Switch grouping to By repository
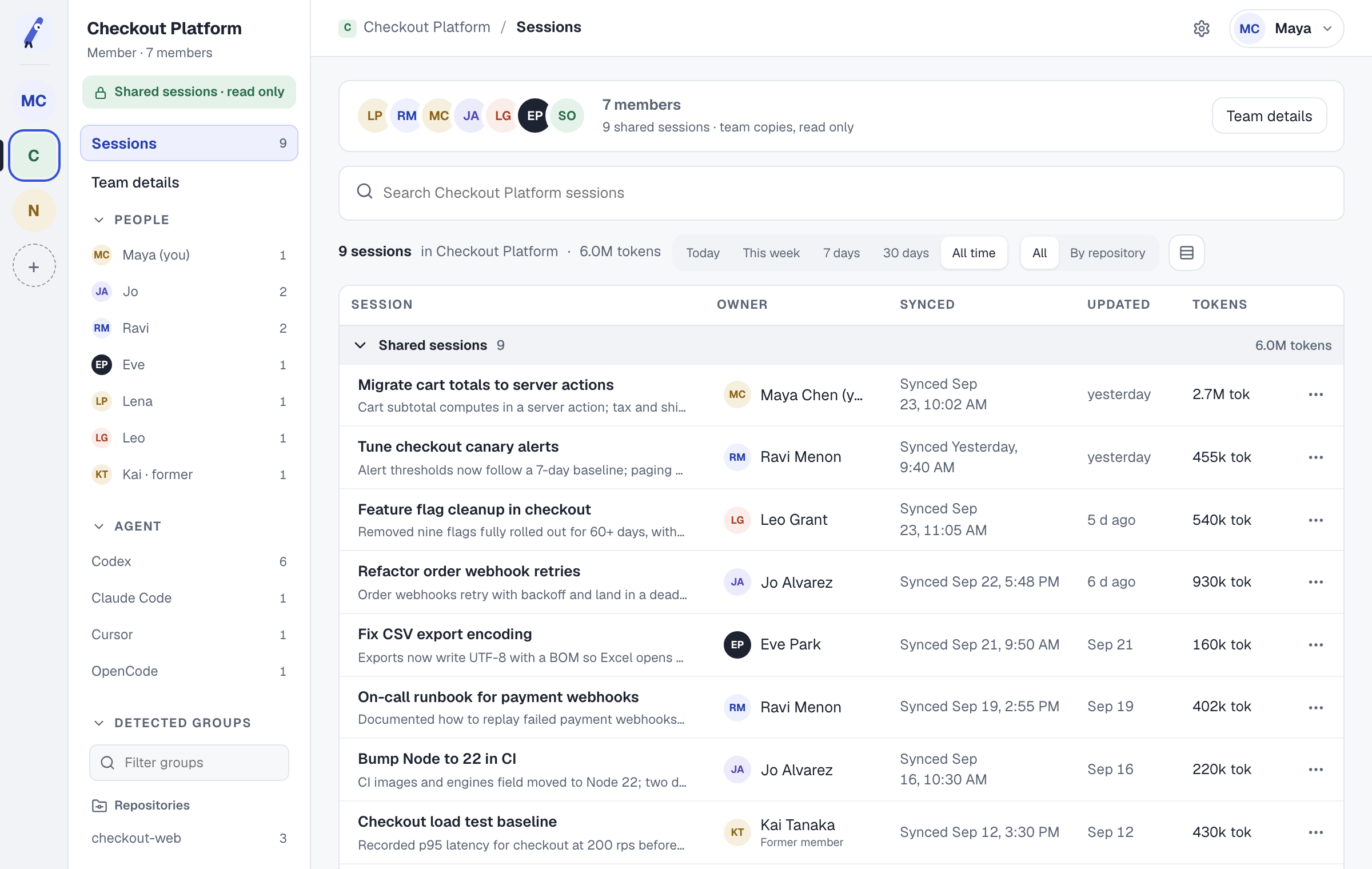1372x869 pixels. (x=1107, y=253)
